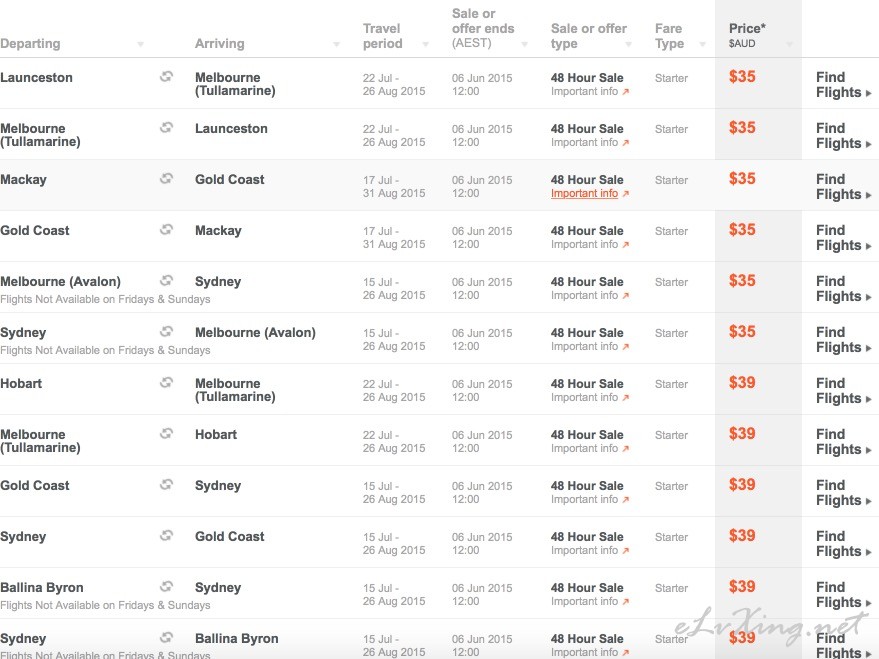Sort by Arriving column arrow
The width and height of the screenshot is (879, 659).
coord(336,44)
